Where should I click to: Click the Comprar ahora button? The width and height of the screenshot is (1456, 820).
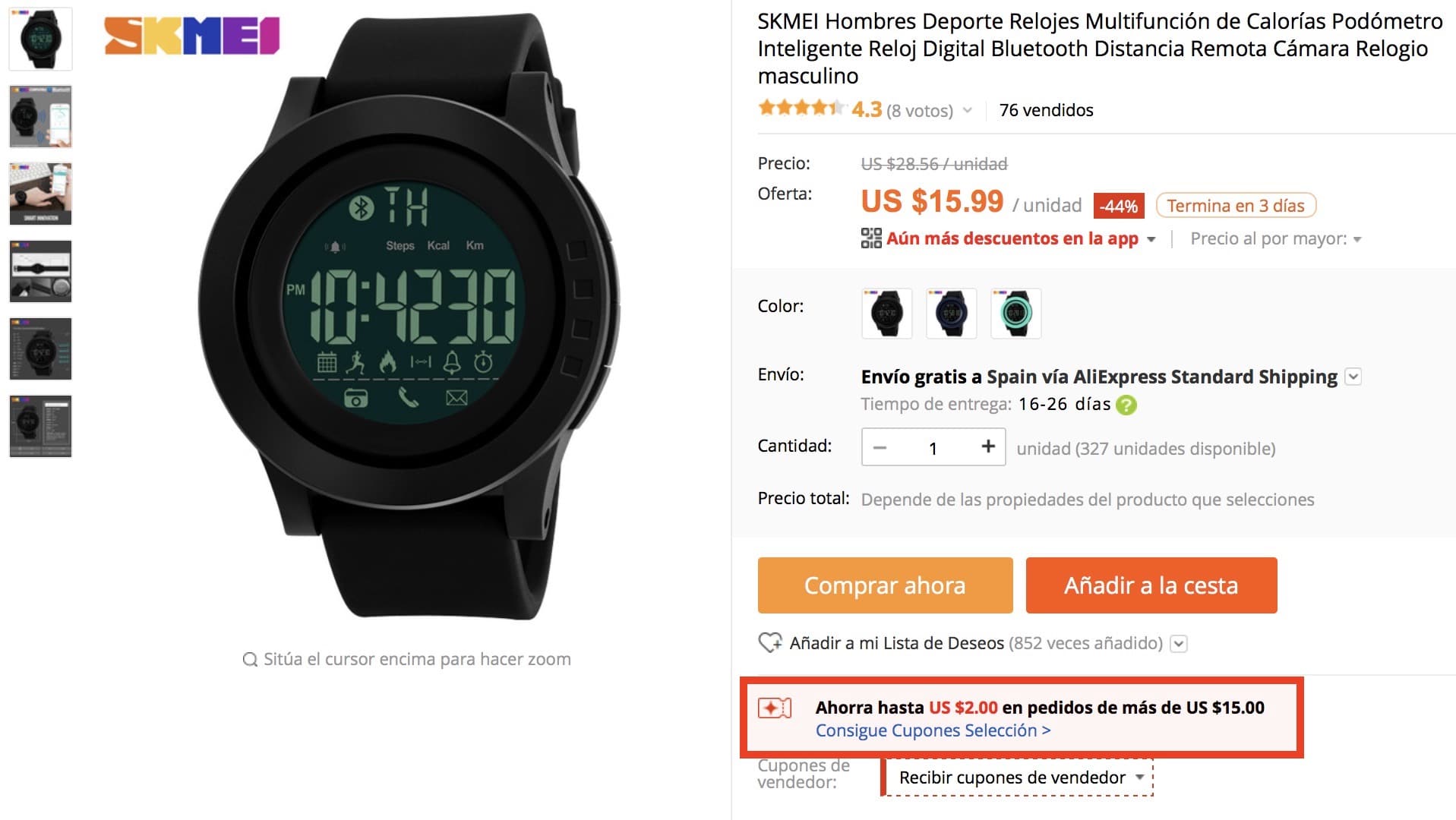tap(885, 585)
